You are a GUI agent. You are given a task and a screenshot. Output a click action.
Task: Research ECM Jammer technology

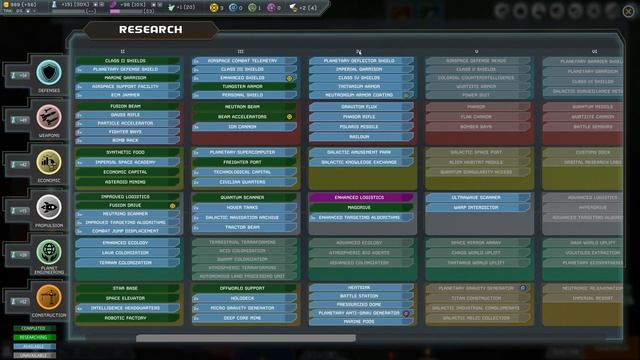coord(128,95)
